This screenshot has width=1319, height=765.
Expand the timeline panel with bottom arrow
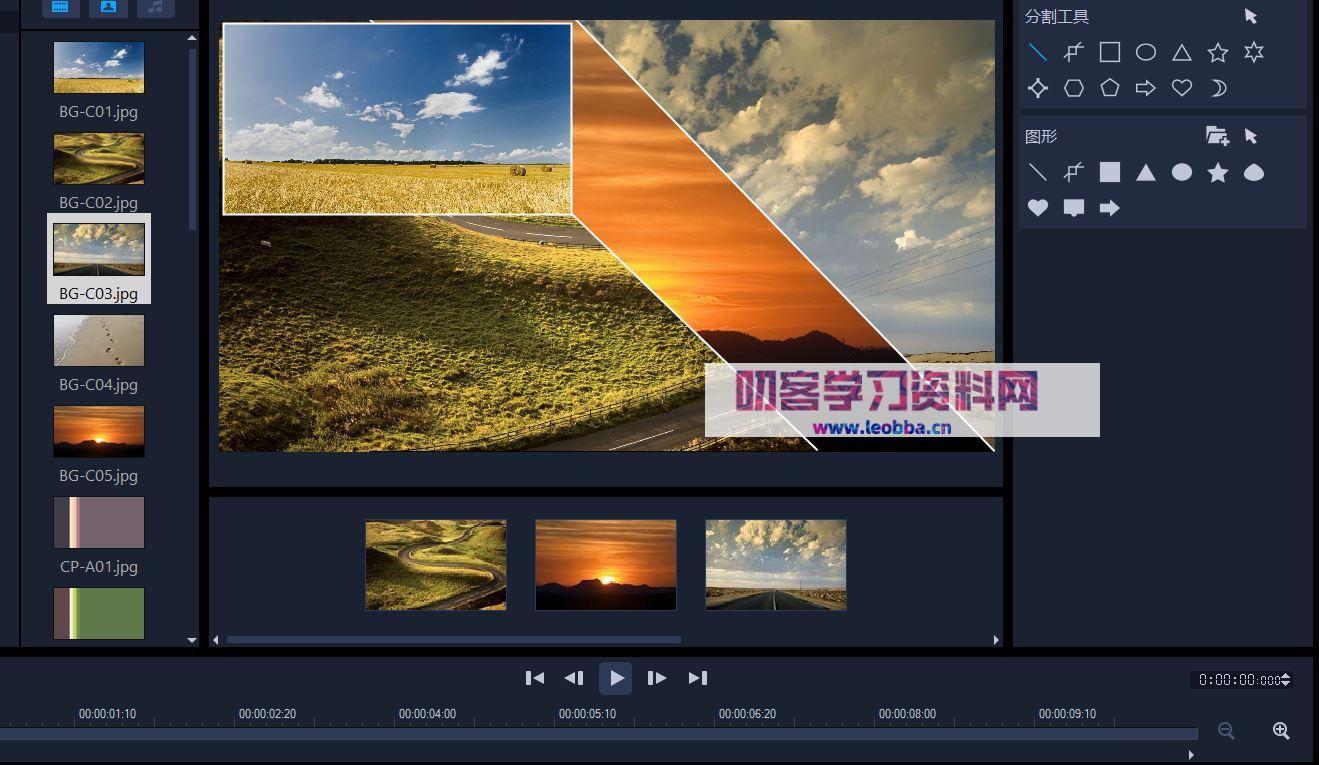click(1190, 755)
